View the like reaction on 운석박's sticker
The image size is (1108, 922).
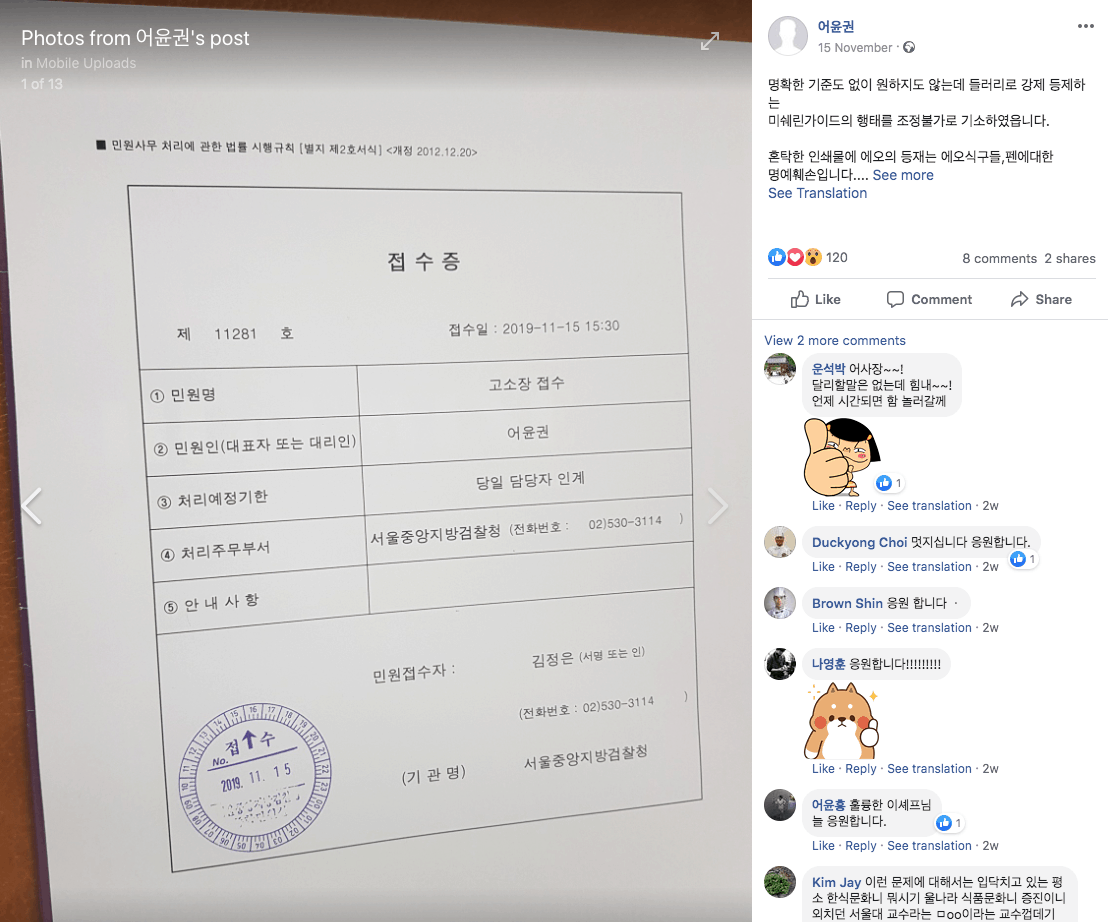click(x=889, y=483)
